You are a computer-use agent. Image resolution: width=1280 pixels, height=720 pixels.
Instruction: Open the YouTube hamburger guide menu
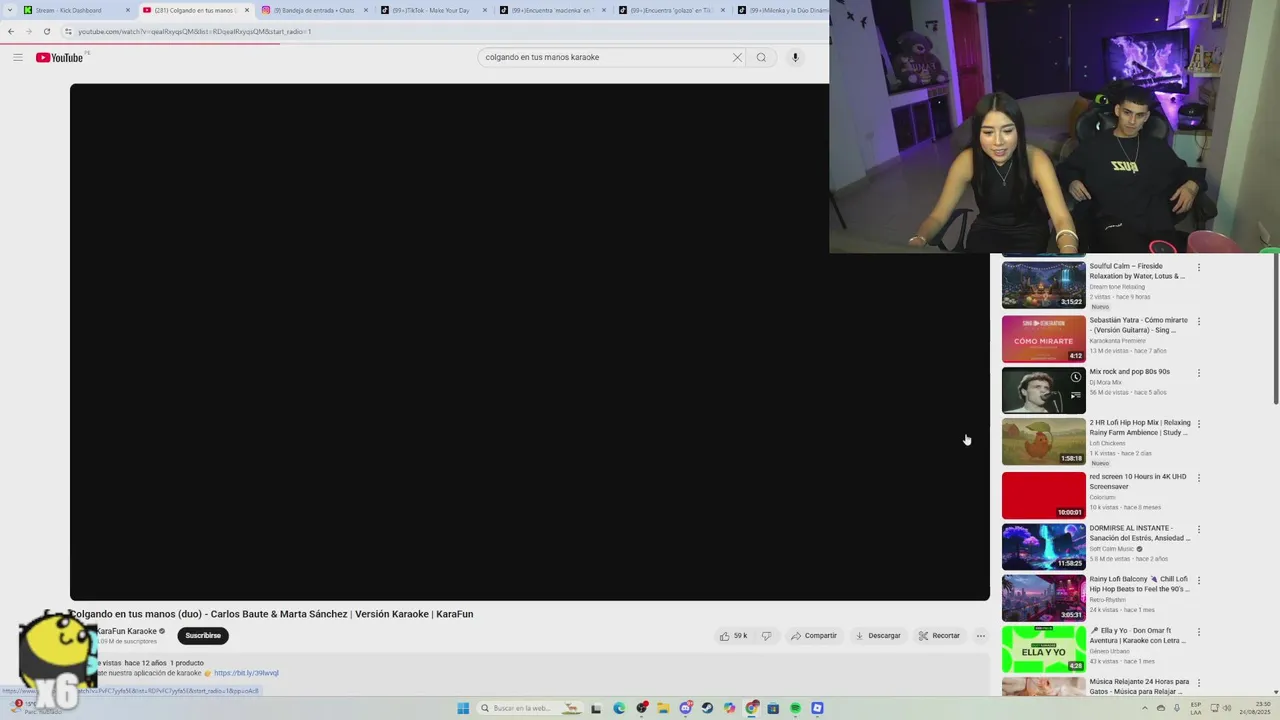pyautogui.click(x=17, y=57)
